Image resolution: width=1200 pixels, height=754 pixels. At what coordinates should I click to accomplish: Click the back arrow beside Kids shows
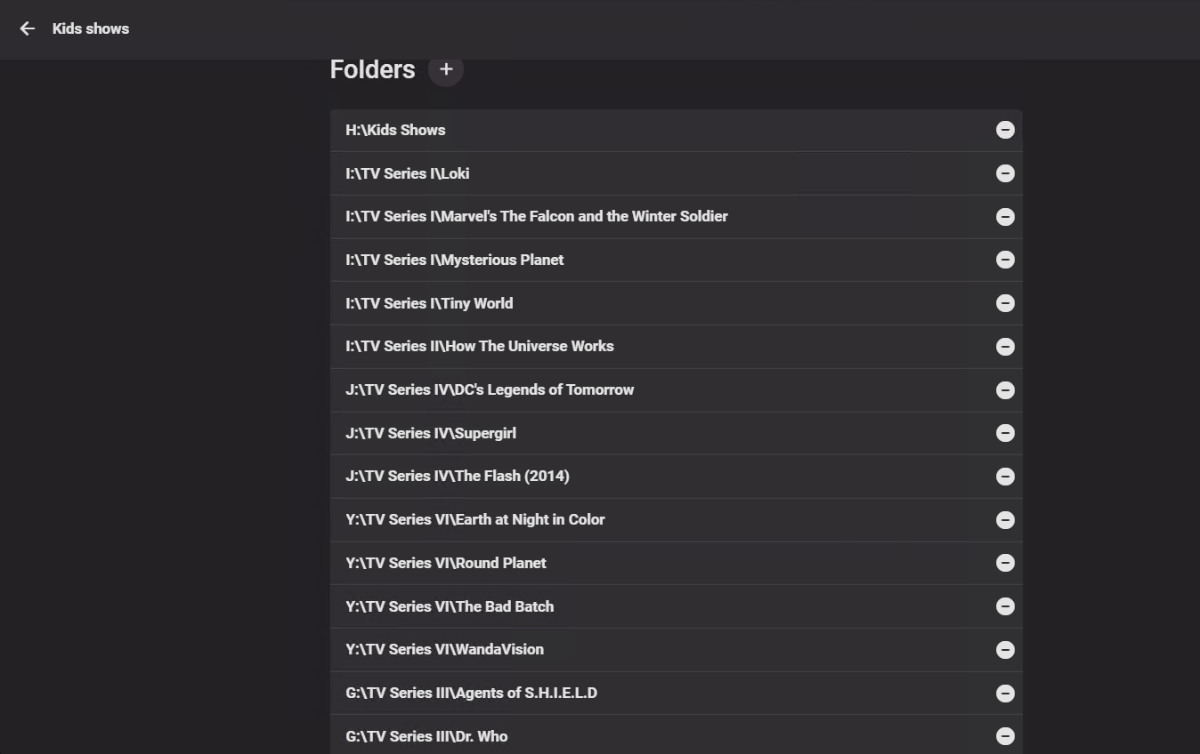(27, 29)
